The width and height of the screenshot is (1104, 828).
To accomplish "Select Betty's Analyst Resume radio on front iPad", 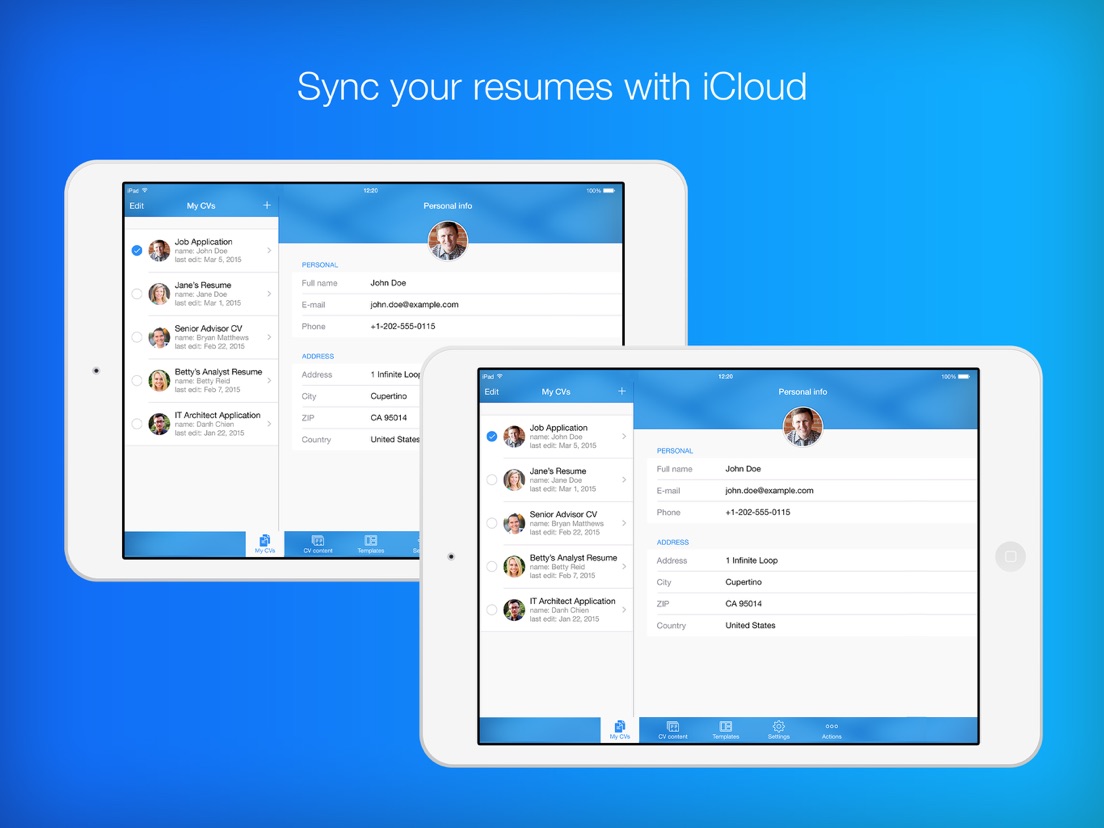I will [491, 566].
